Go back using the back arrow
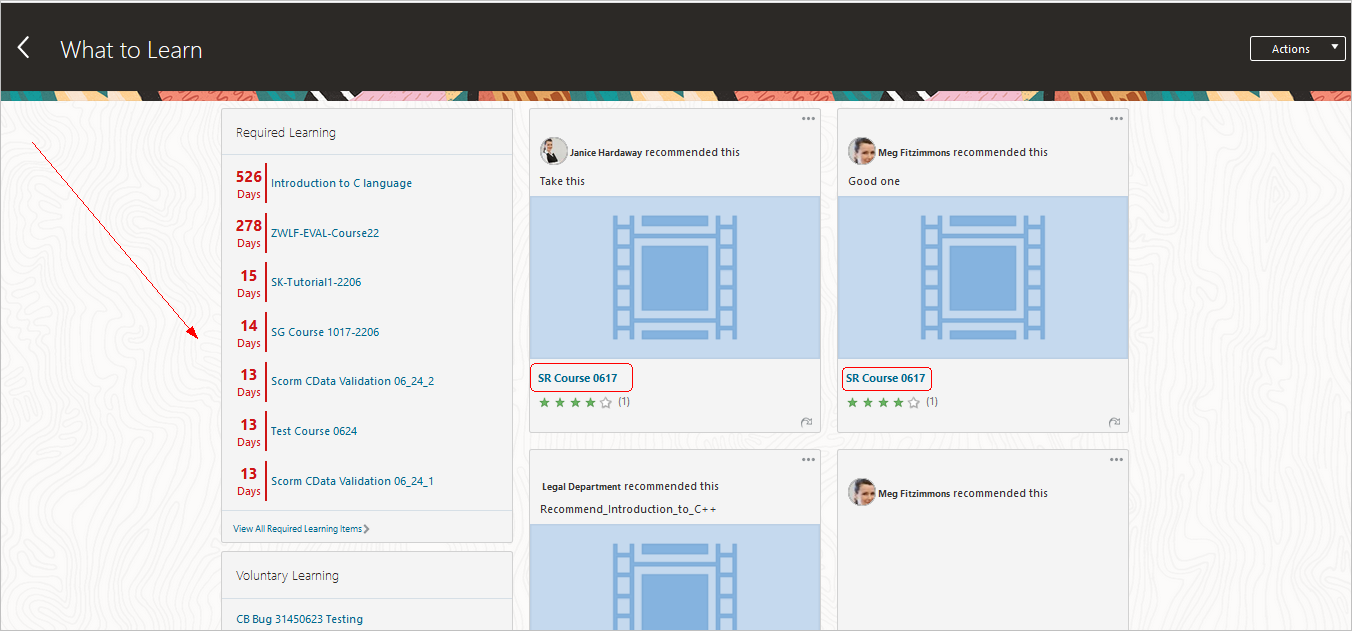Image resolution: width=1352 pixels, height=631 pixels. click(x=24, y=48)
